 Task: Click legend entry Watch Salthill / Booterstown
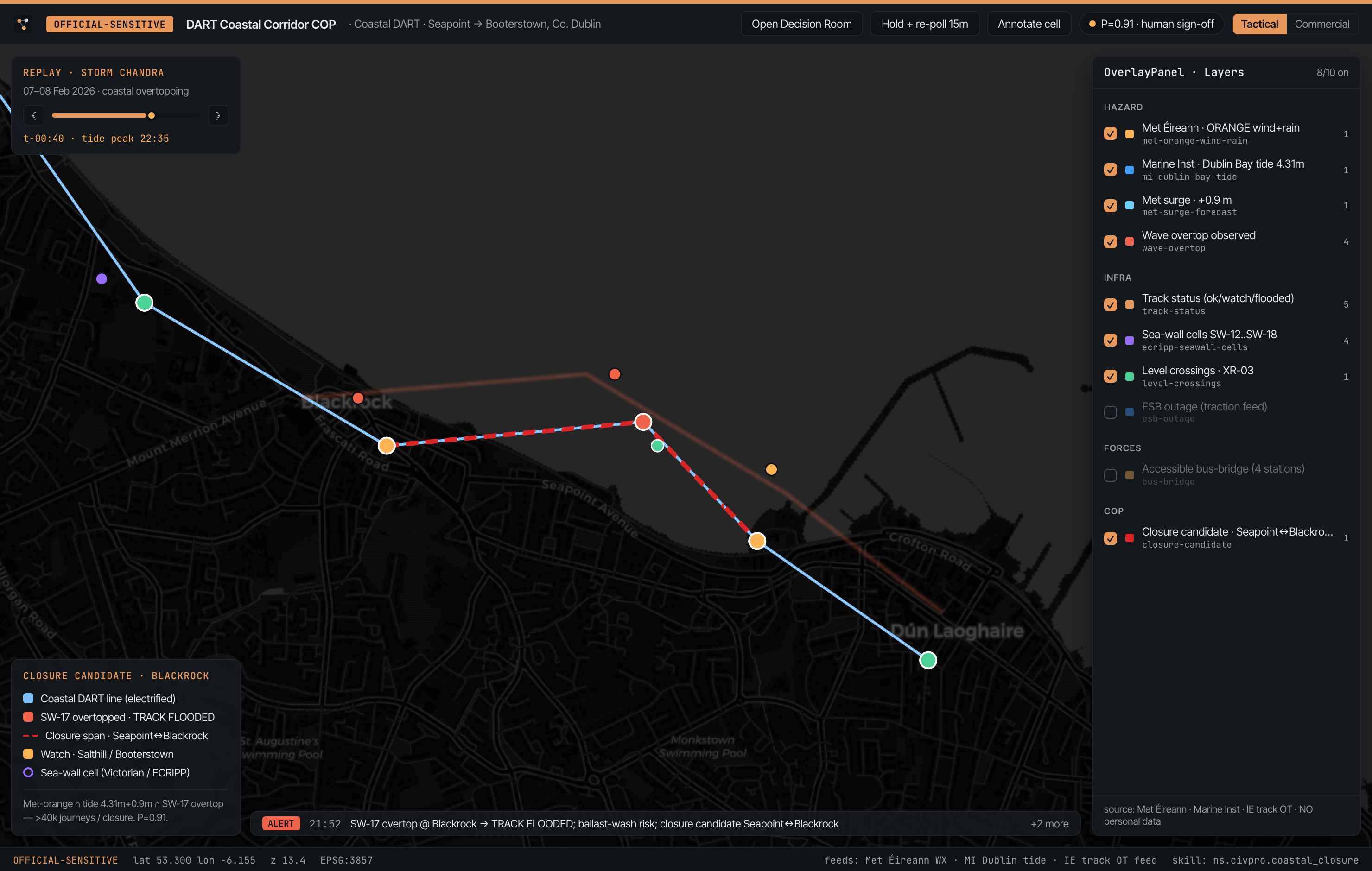98,754
